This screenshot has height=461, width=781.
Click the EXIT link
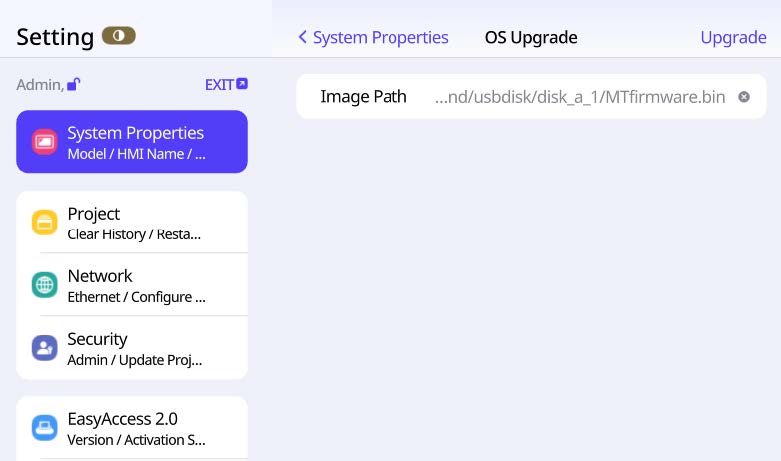tap(219, 85)
